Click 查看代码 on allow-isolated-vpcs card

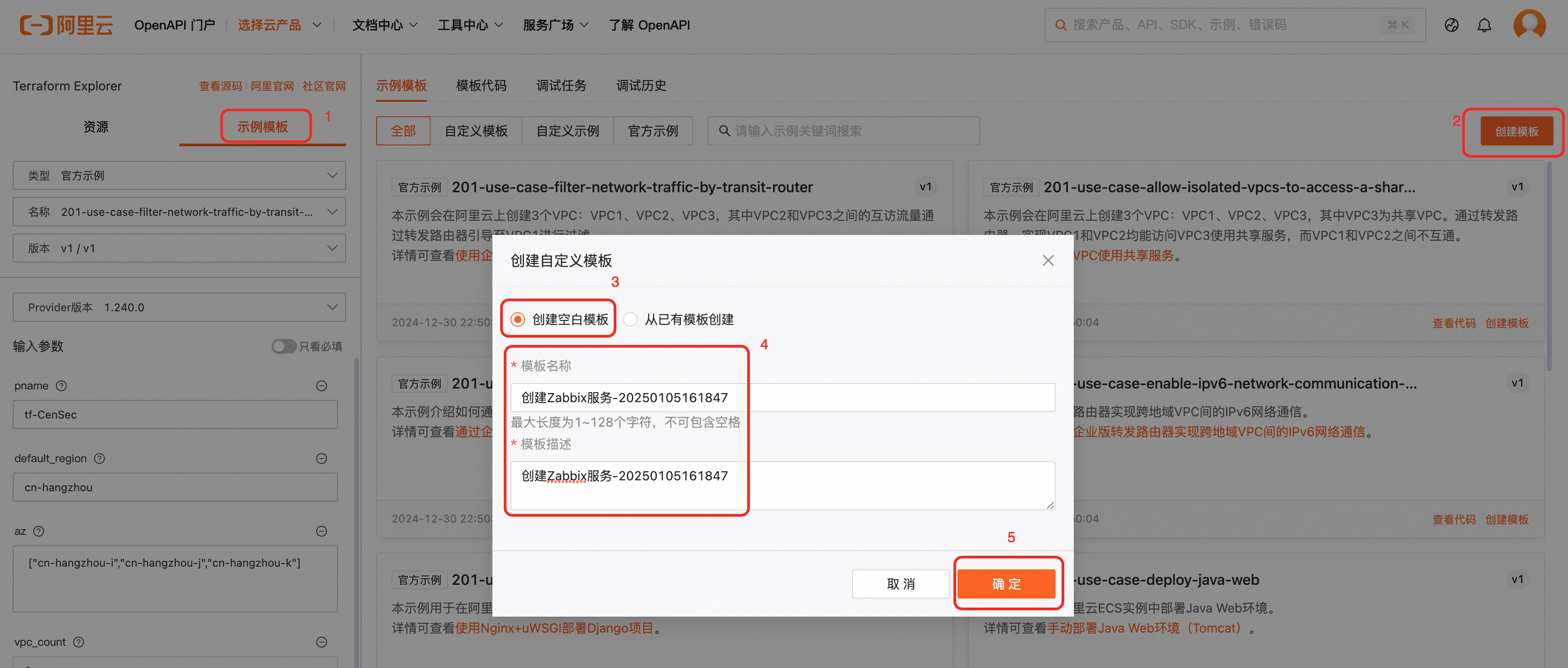1454,323
